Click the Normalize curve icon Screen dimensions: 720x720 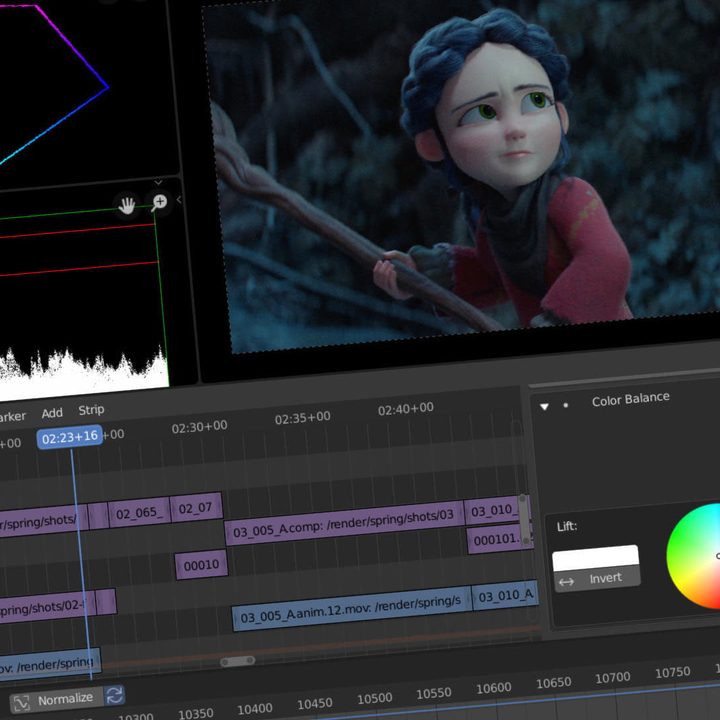click(x=22, y=701)
